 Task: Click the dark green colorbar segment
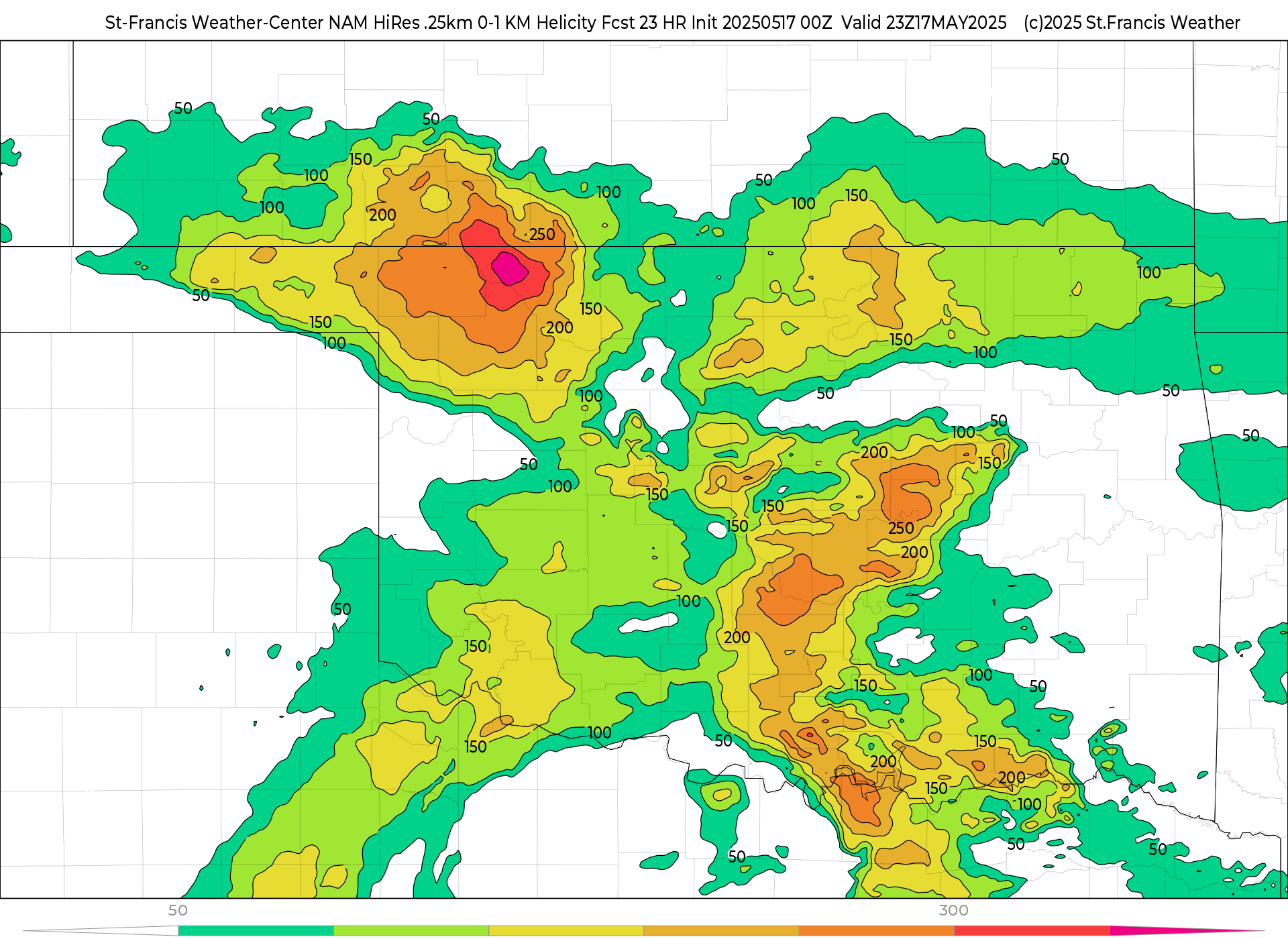pyautogui.click(x=256, y=931)
